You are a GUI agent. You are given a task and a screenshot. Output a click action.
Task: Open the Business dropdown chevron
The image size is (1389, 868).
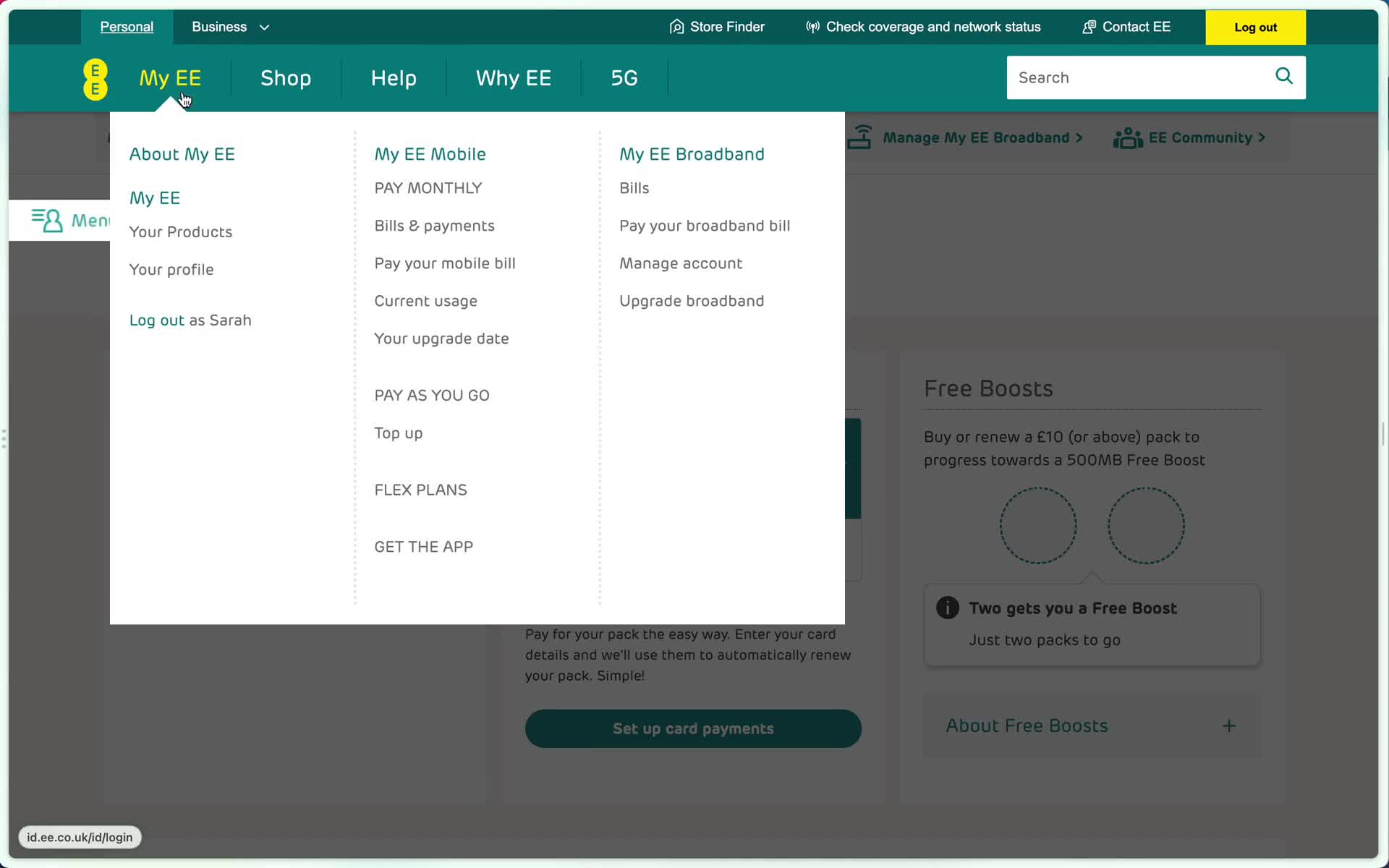tap(264, 27)
